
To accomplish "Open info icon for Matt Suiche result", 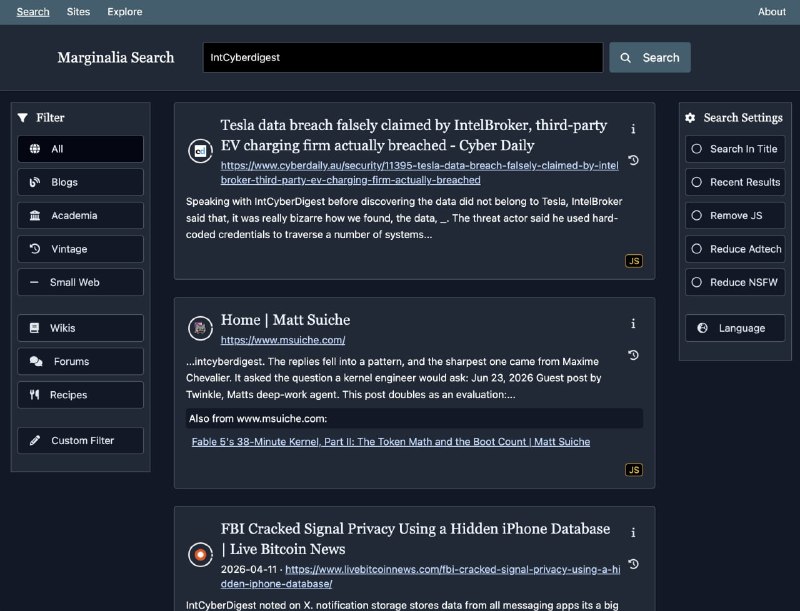I will point(633,323).
